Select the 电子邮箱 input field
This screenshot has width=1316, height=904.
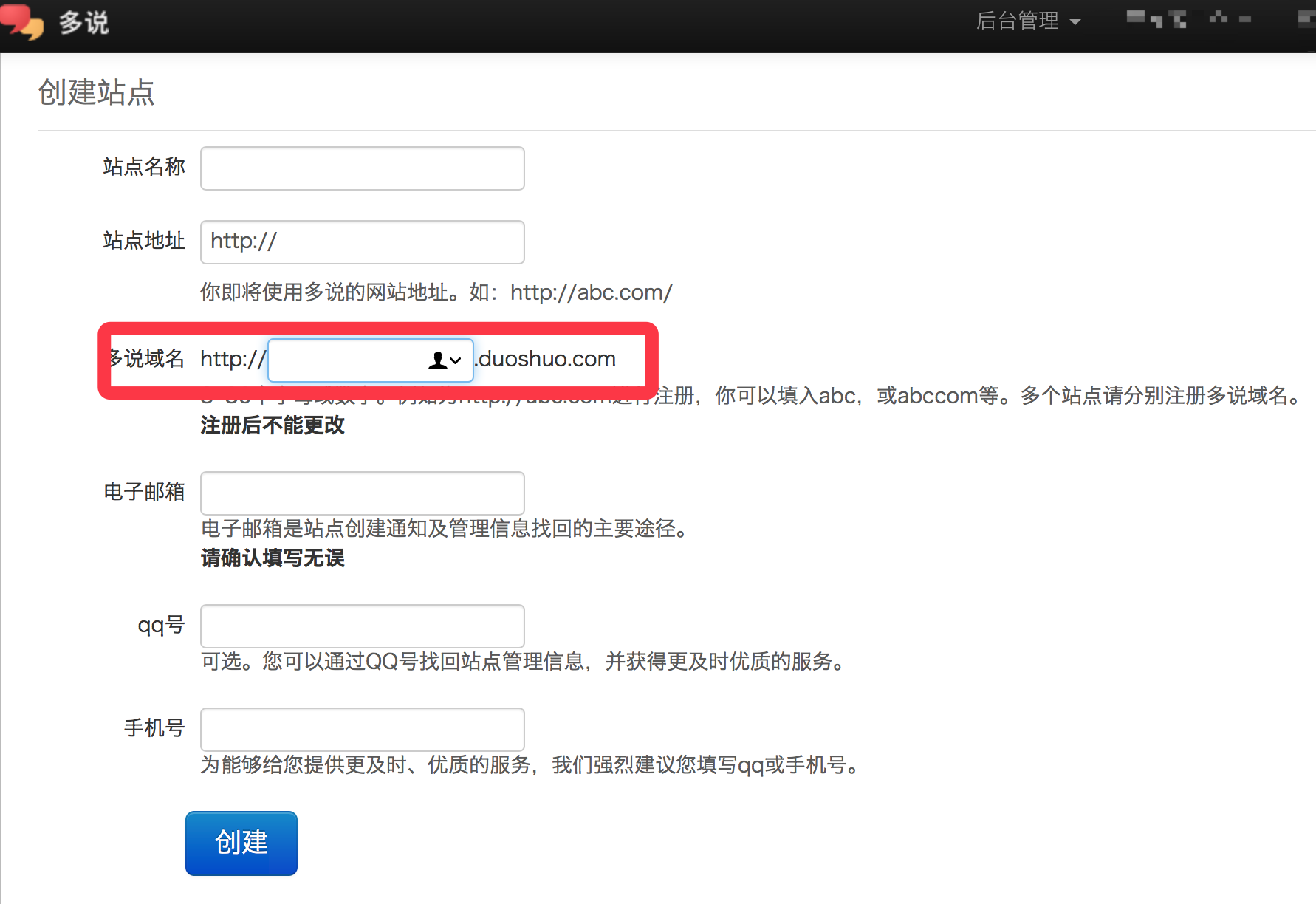[x=362, y=493]
